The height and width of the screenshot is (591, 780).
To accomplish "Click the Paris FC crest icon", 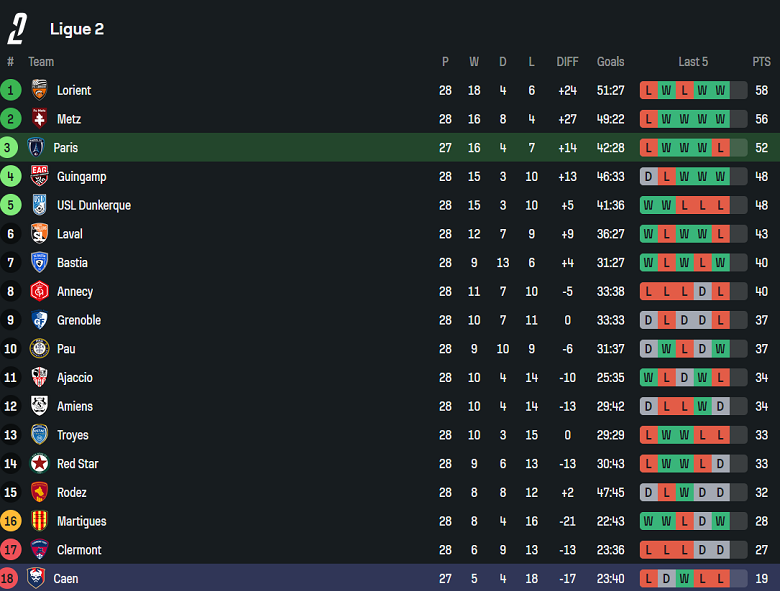I will pos(36,147).
